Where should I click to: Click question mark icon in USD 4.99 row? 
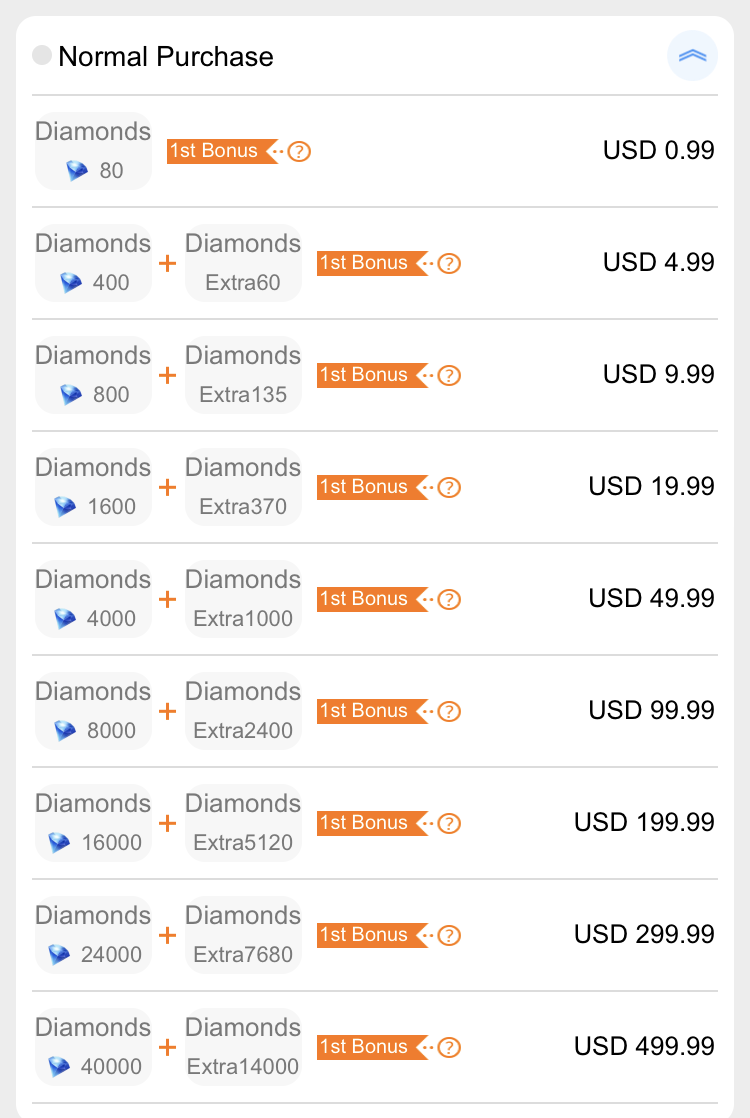click(x=448, y=263)
